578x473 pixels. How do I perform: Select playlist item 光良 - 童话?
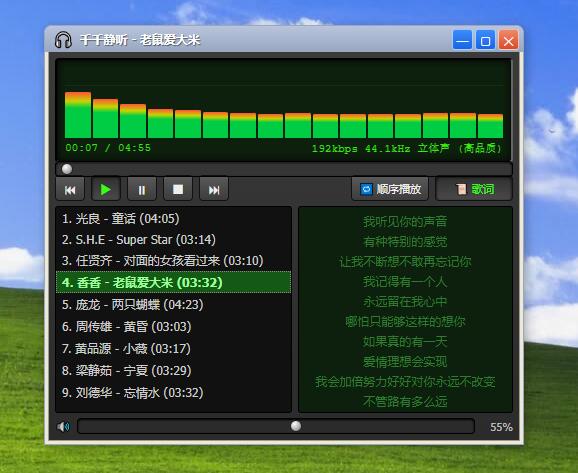[173, 219]
